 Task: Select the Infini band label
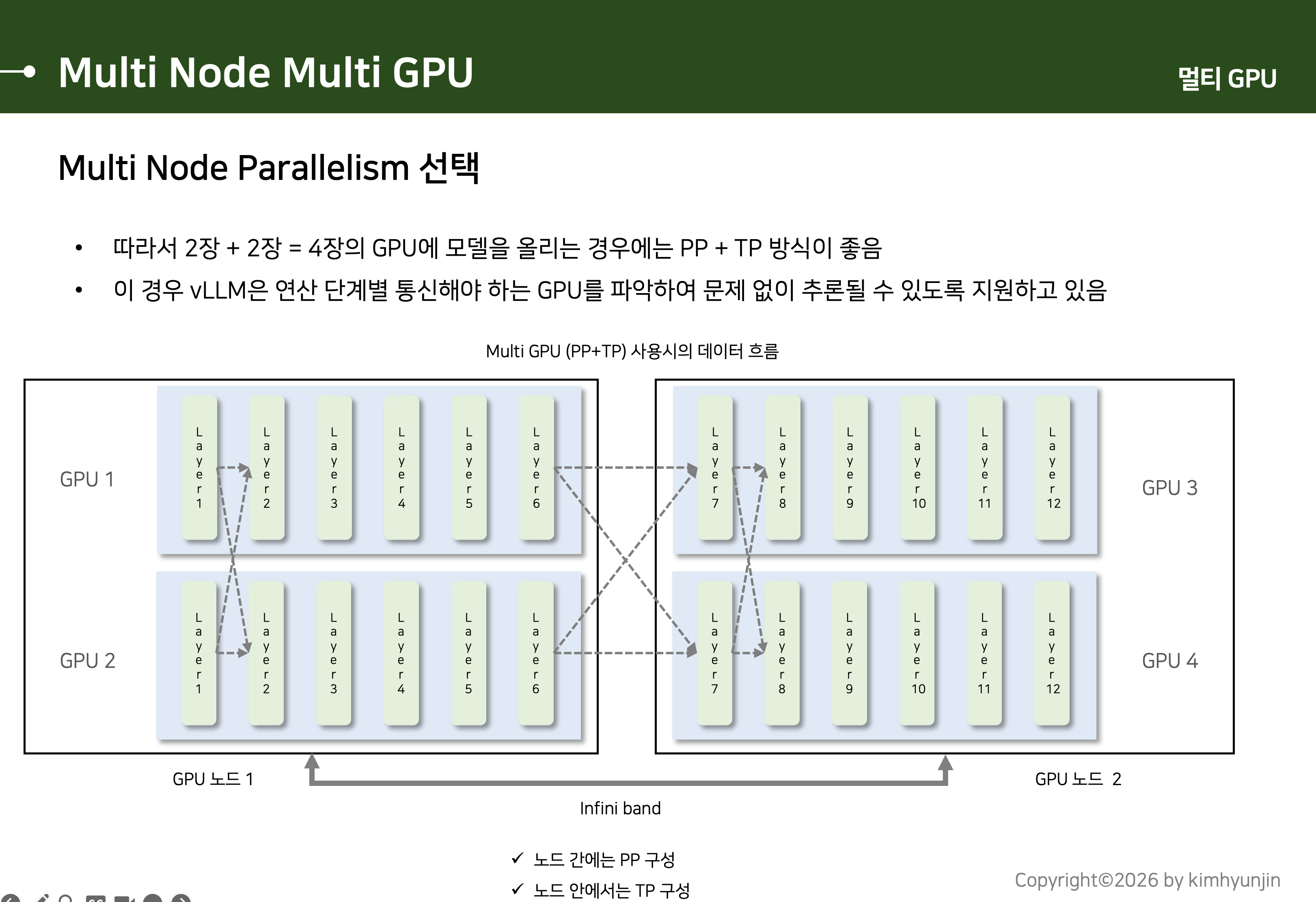tap(620, 808)
